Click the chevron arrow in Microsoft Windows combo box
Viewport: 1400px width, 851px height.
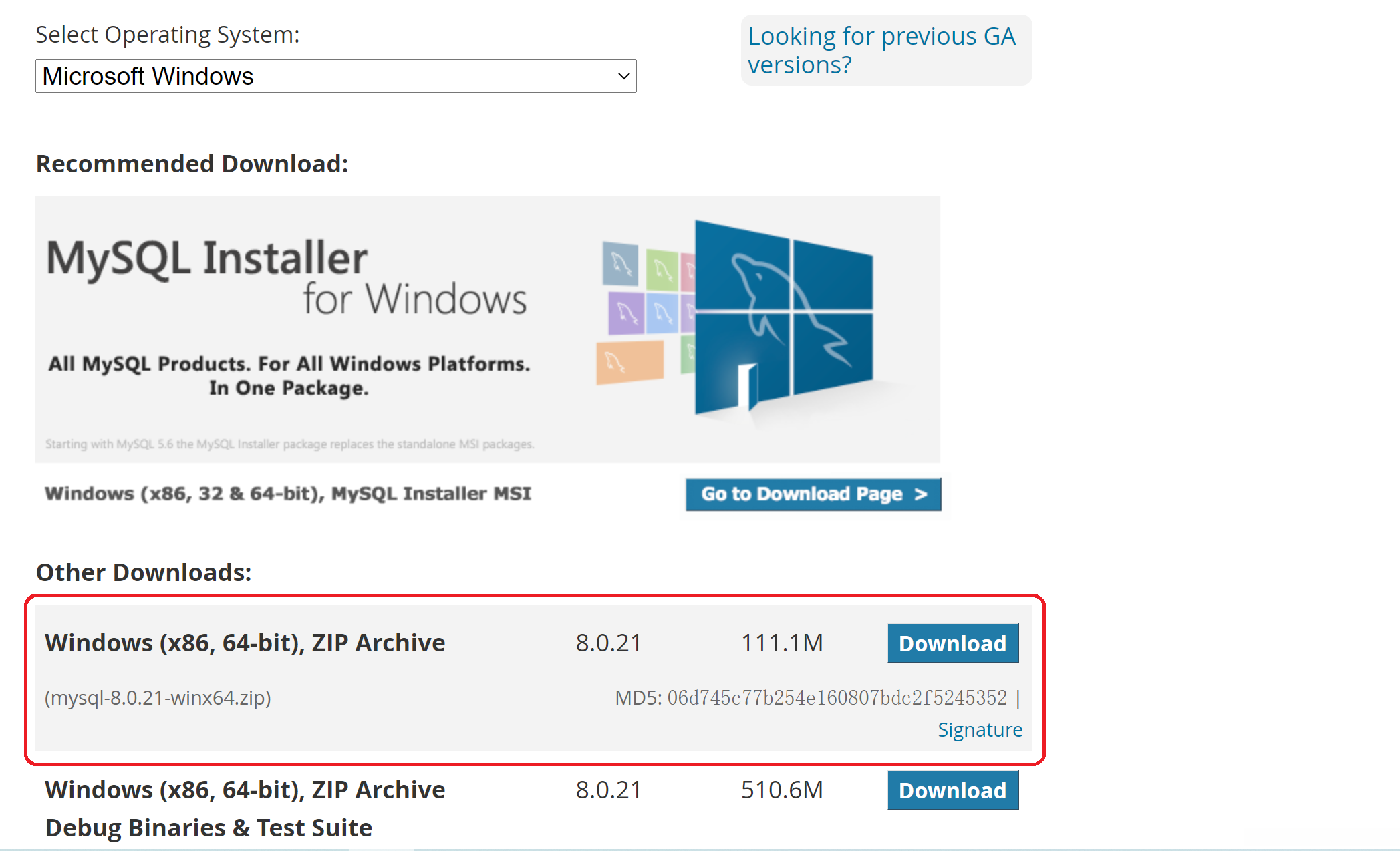(623, 76)
